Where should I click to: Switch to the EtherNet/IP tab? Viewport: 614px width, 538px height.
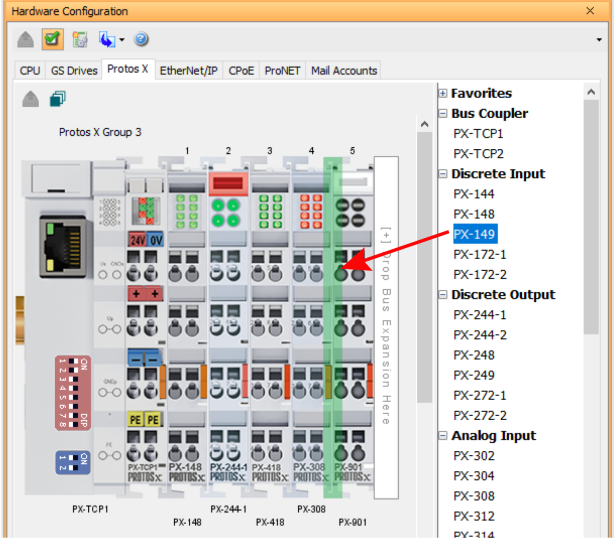point(191,70)
